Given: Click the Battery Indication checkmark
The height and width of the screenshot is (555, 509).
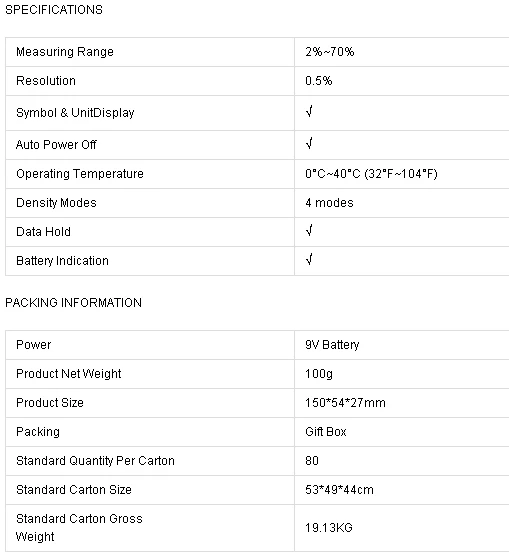Looking at the screenshot, I should coord(309,260).
